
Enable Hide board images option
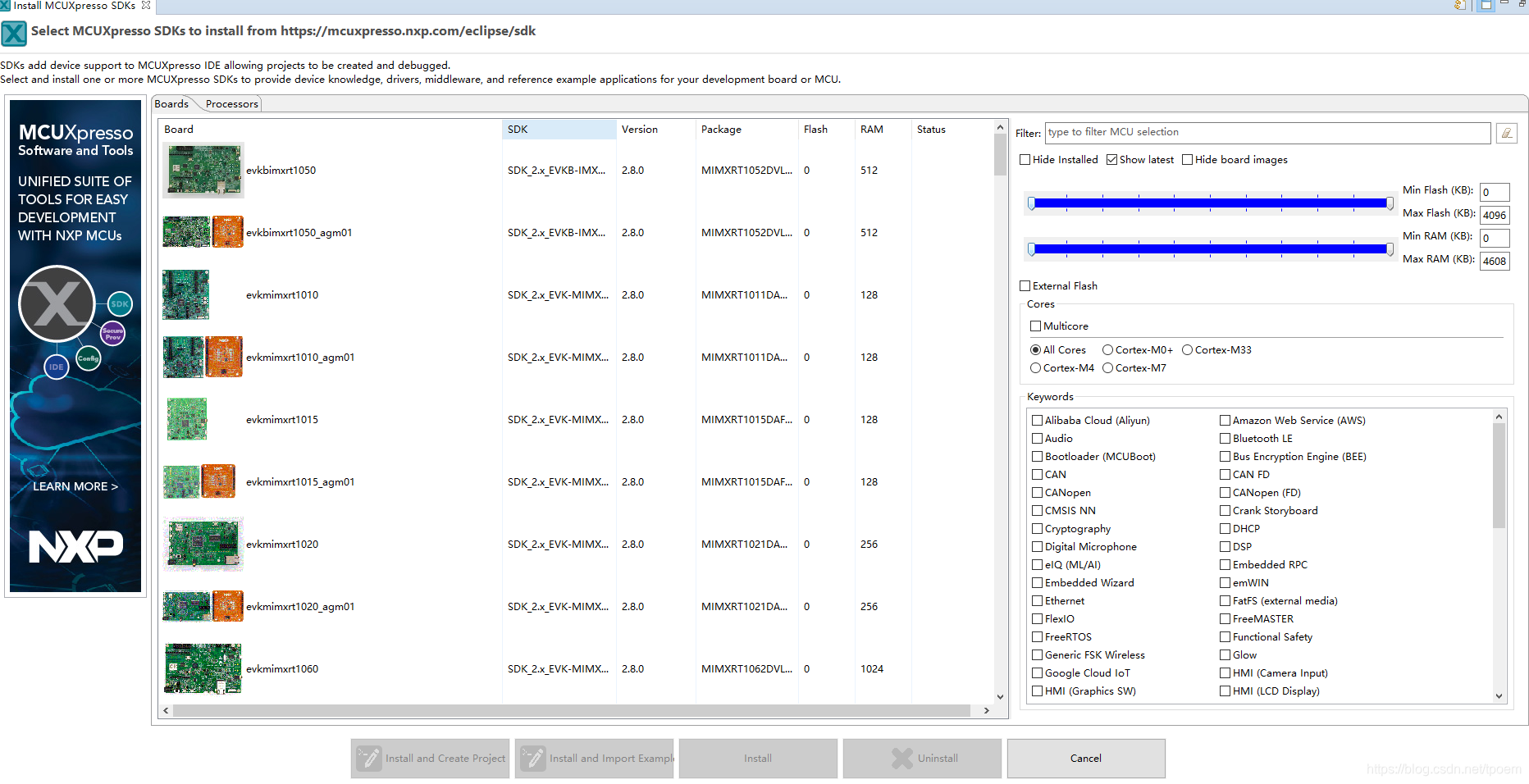(1187, 160)
